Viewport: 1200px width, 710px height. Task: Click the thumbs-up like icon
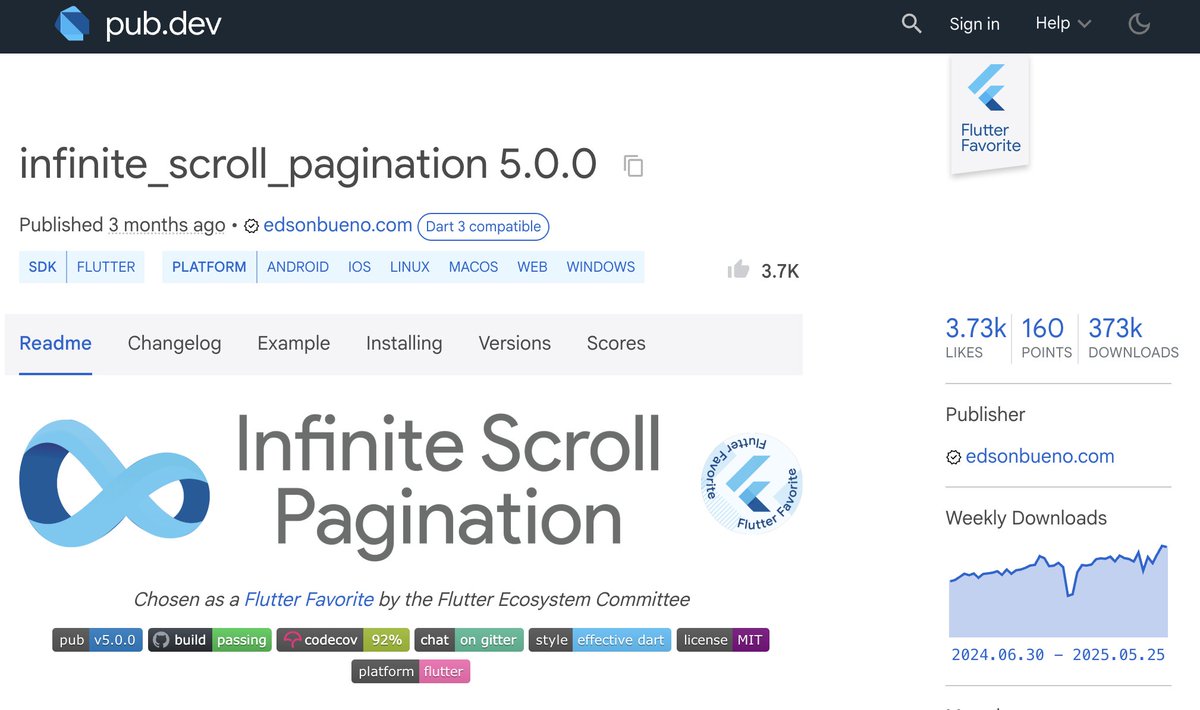tap(739, 269)
